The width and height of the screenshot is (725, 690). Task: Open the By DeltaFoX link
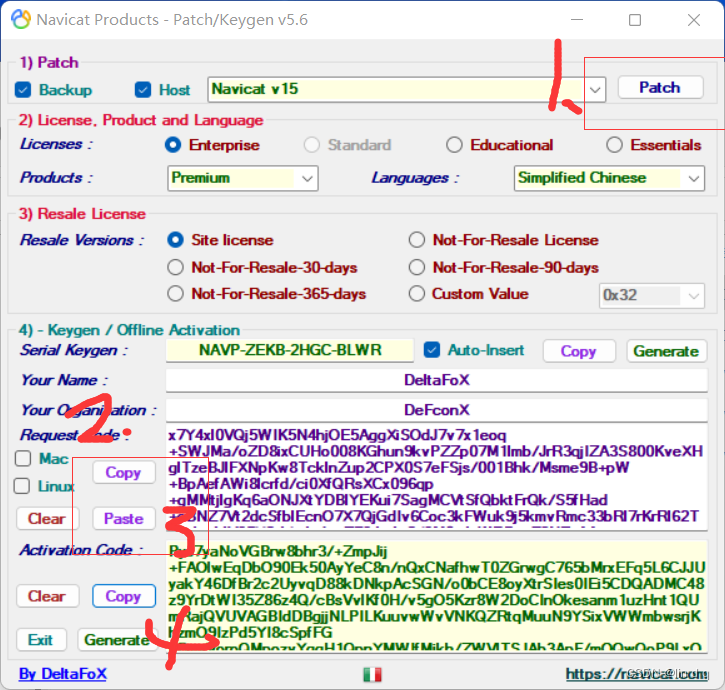[63, 674]
